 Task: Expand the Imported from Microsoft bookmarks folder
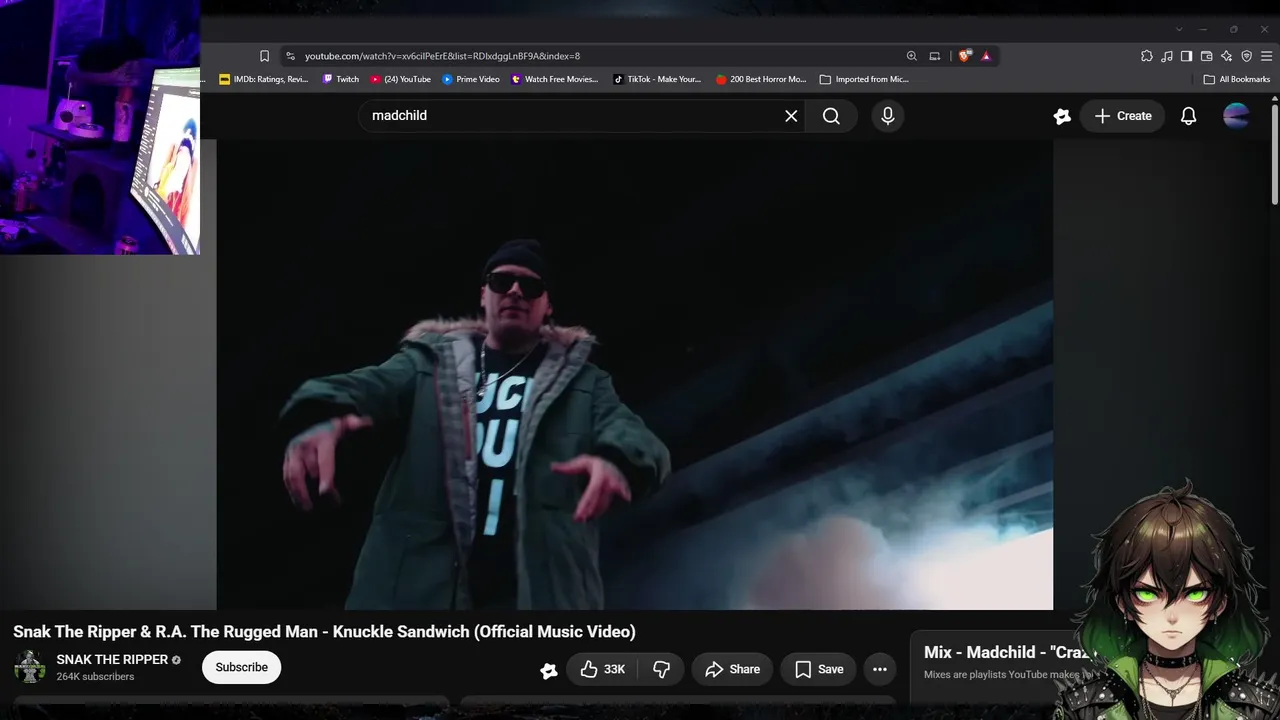click(864, 79)
